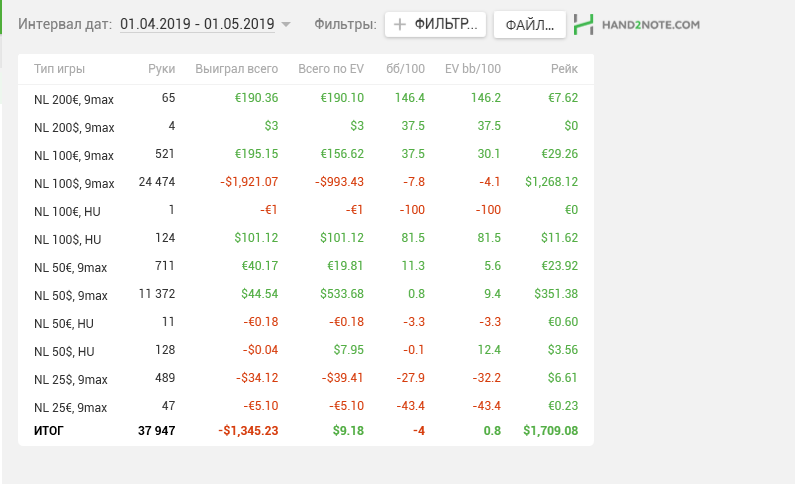The image size is (795, 484).
Task: Sort by the Выиграл всего column header
Action: point(237,69)
